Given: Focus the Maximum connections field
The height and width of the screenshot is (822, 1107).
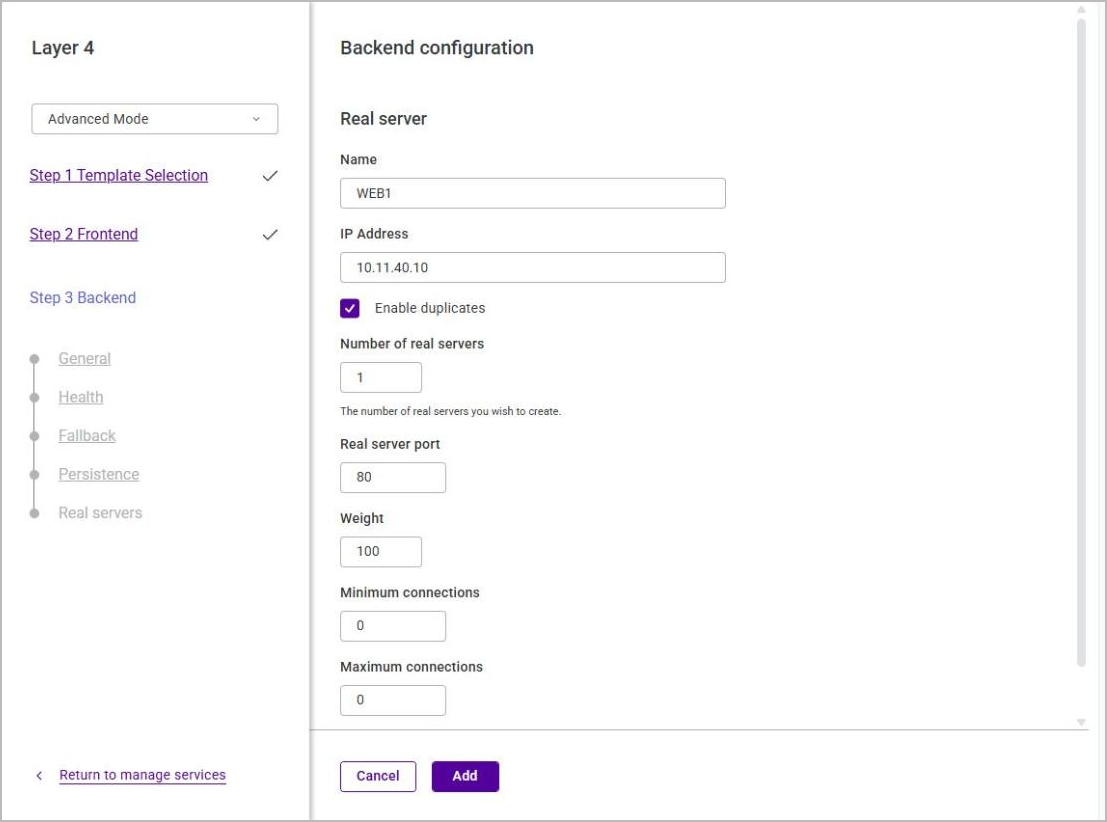Looking at the screenshot, I should click(393, 700).
